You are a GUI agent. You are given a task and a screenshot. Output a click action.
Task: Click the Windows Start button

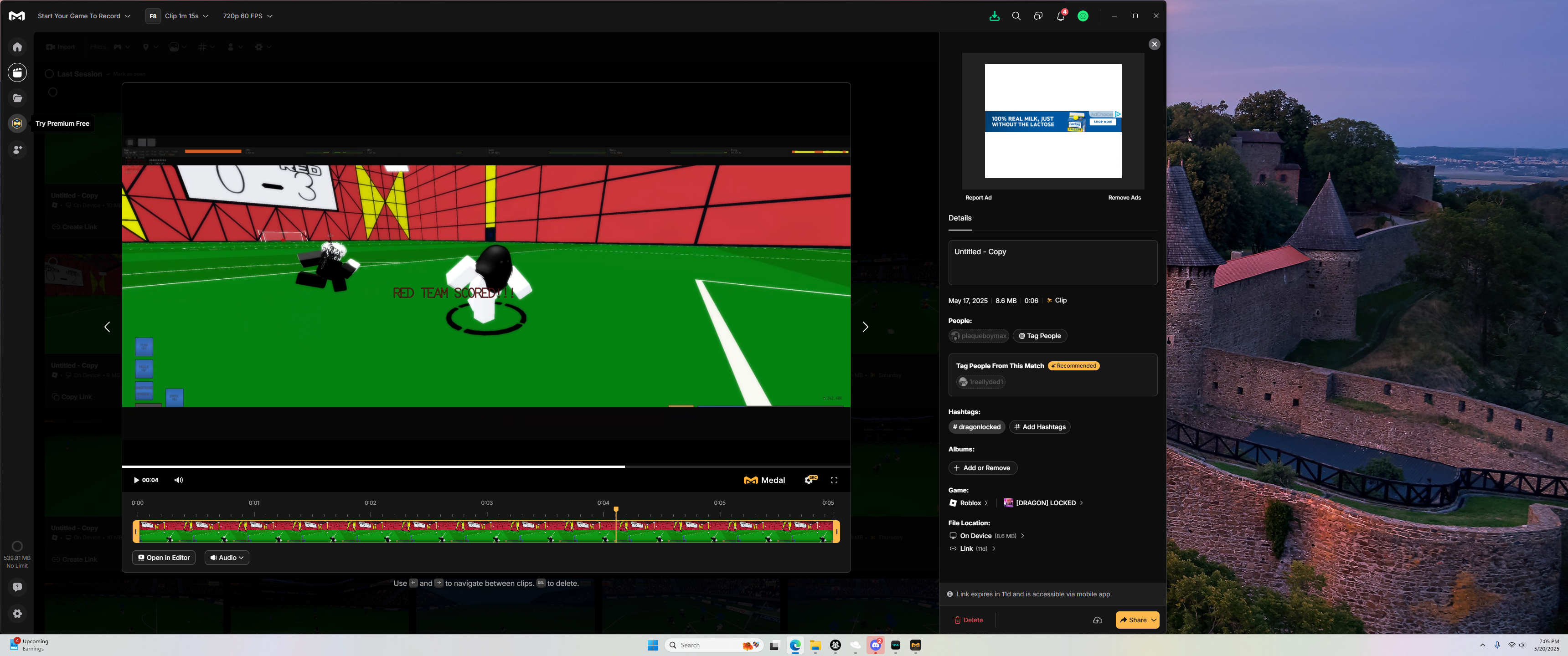tap(653, 645)
